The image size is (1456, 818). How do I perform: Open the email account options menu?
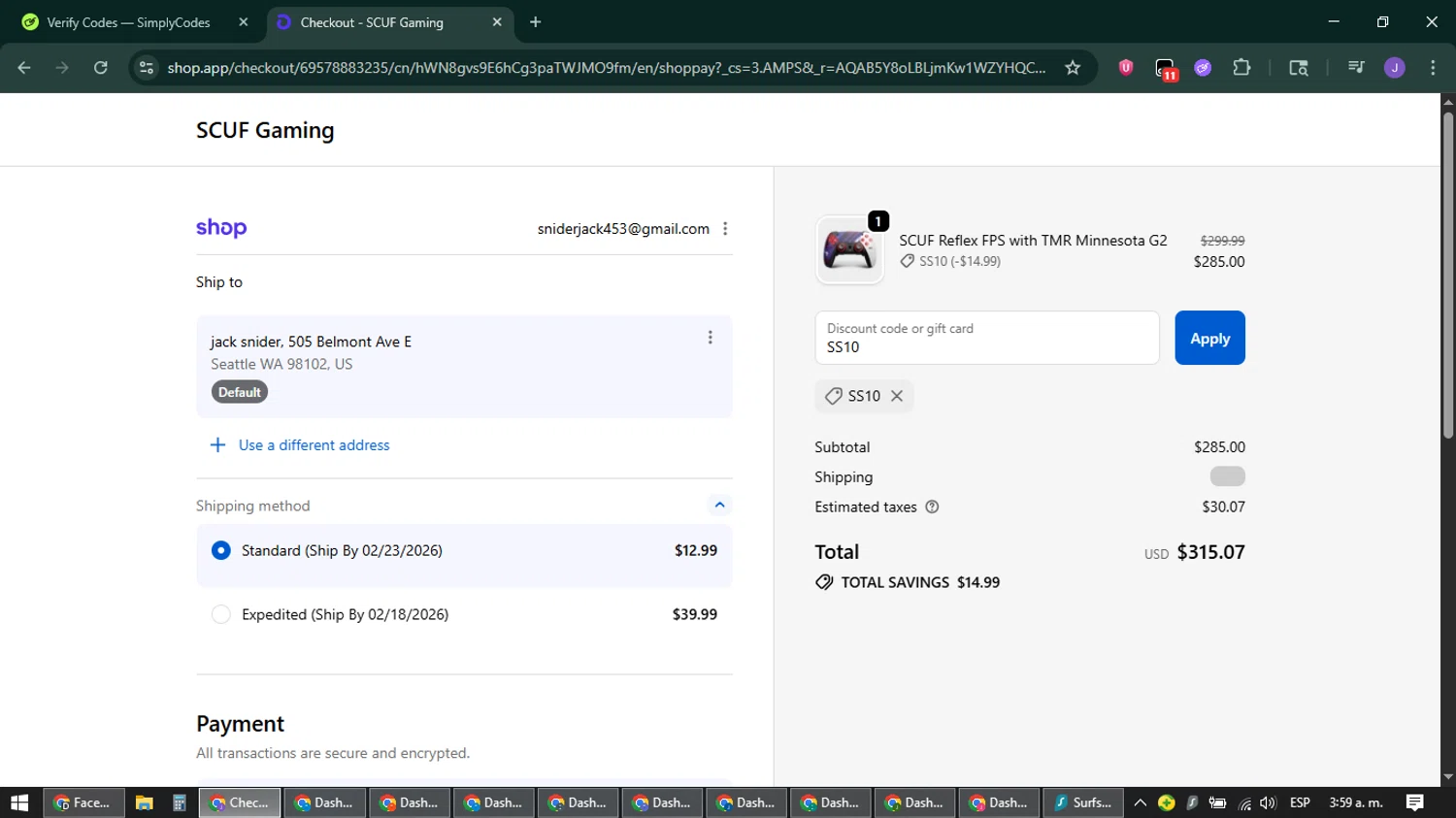tap(725, 229)
